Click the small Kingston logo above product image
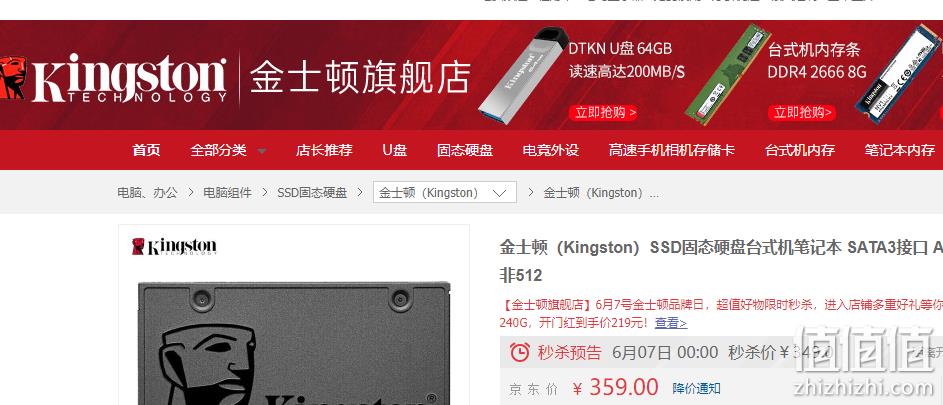This screenshot has height=405, width=943. click(174, 246)
